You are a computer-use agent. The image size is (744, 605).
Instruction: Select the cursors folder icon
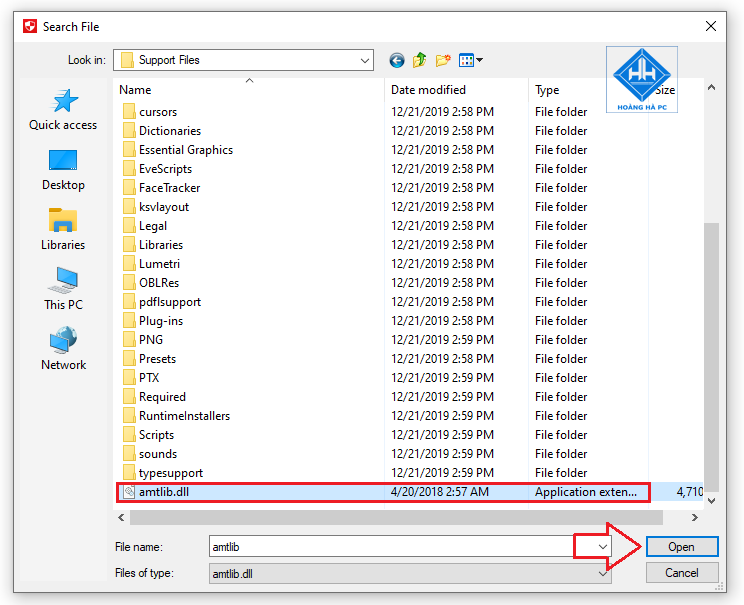(129, 112)
